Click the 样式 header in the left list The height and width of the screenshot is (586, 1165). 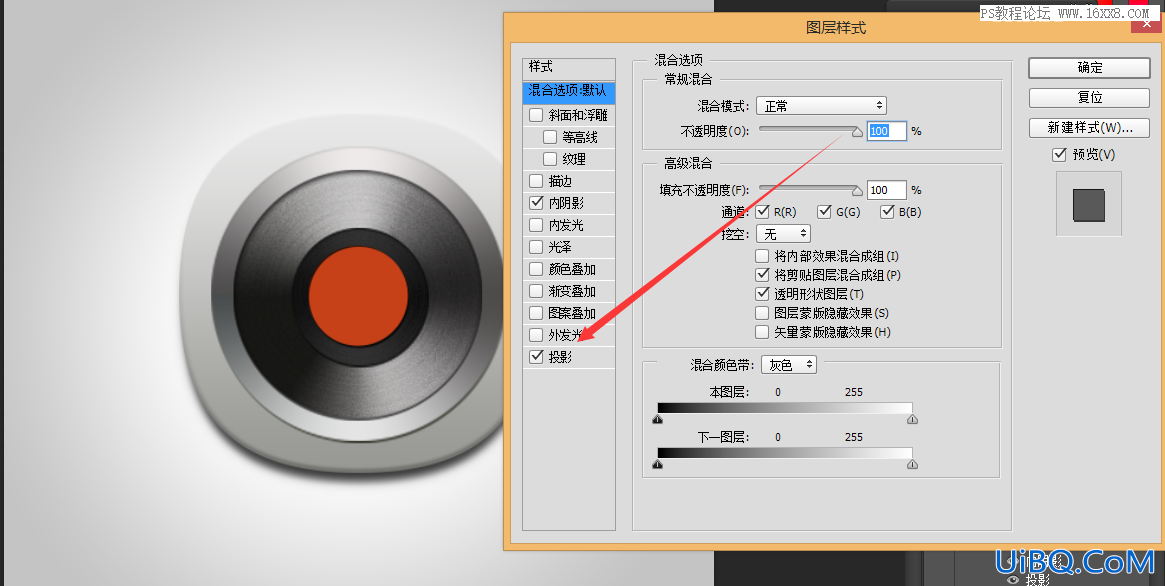click(569, 67)
